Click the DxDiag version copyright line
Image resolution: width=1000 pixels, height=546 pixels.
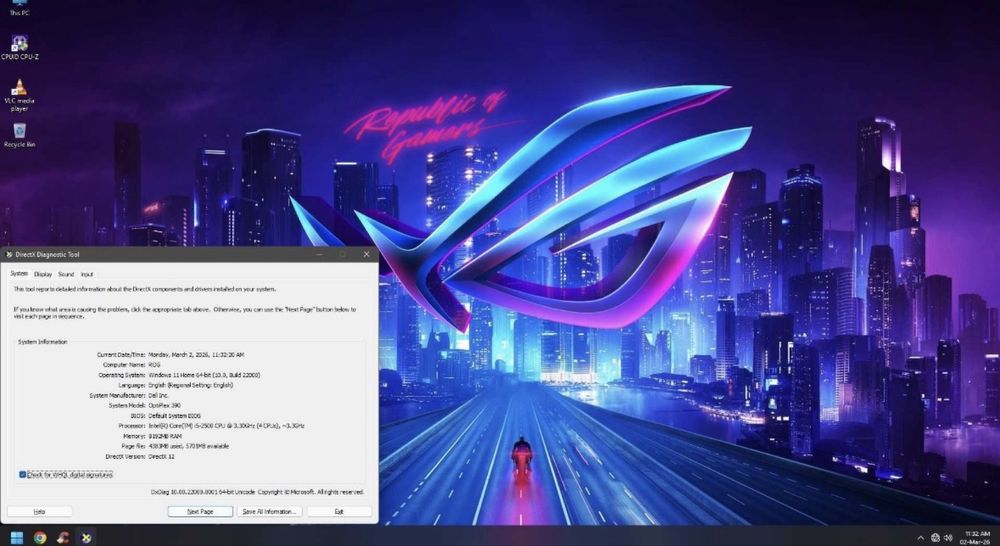(257, 492)
